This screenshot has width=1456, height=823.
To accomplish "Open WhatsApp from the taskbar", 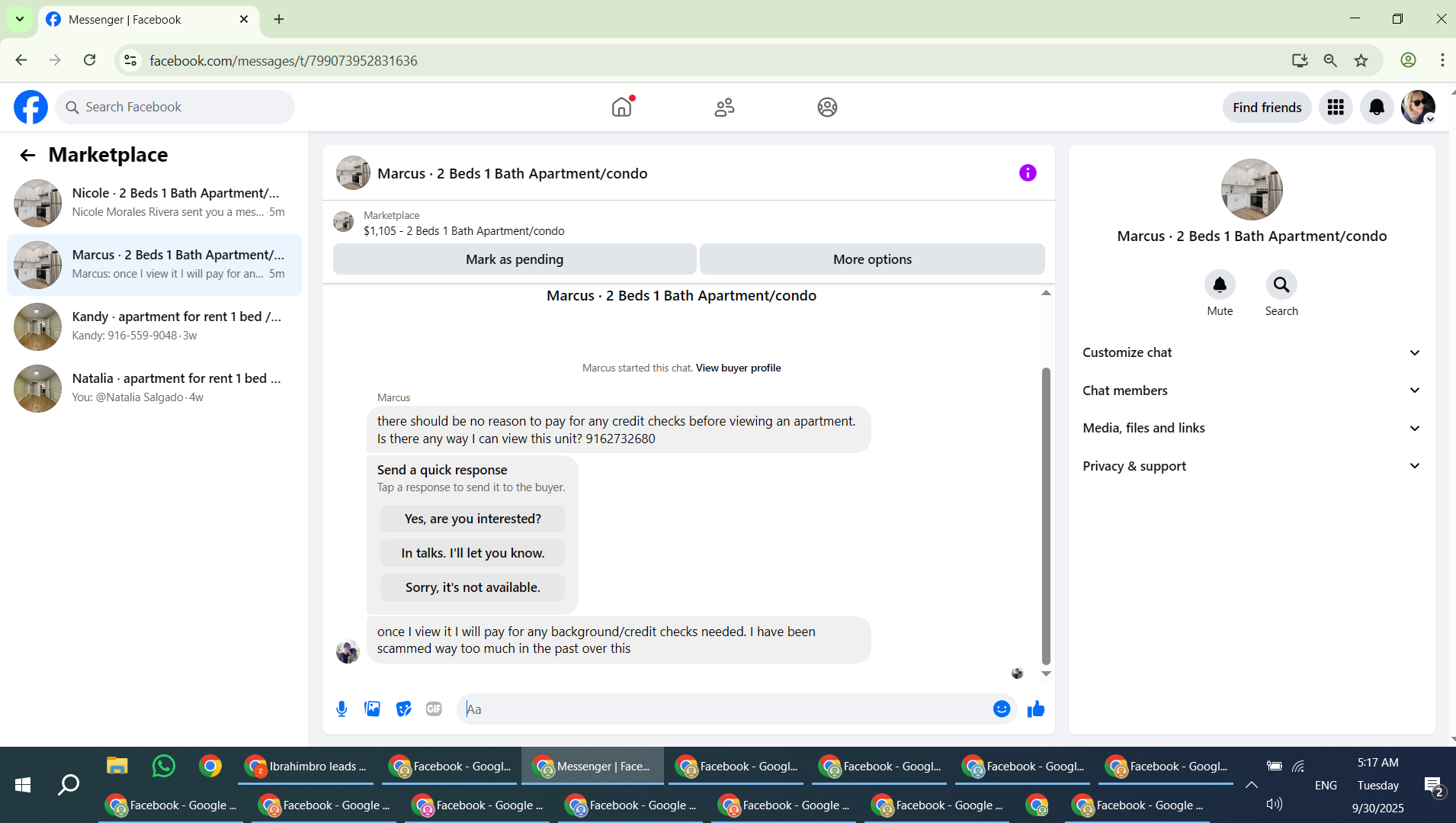I will [x=163, y=766].
